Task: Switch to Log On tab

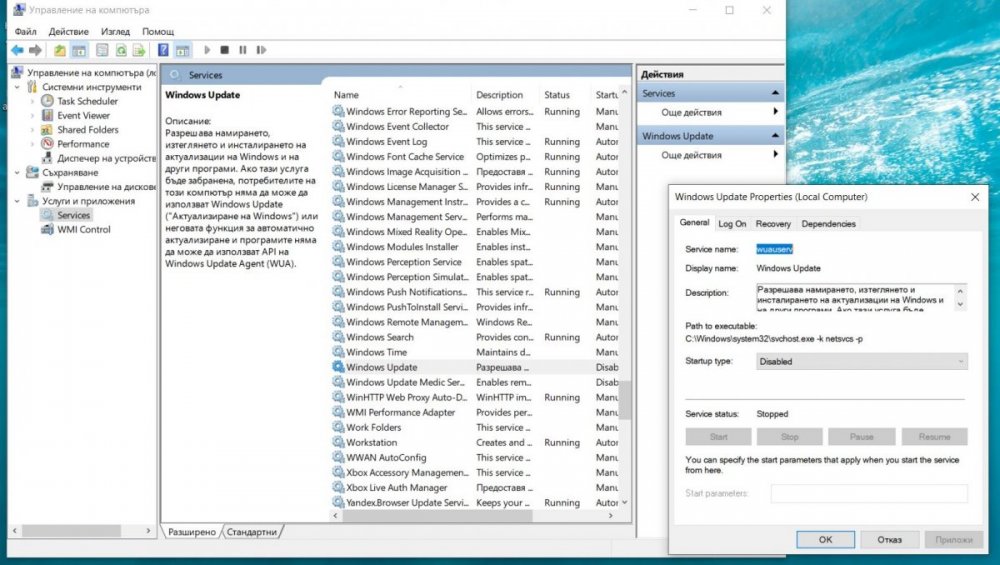Action: [x=732, y=224]
